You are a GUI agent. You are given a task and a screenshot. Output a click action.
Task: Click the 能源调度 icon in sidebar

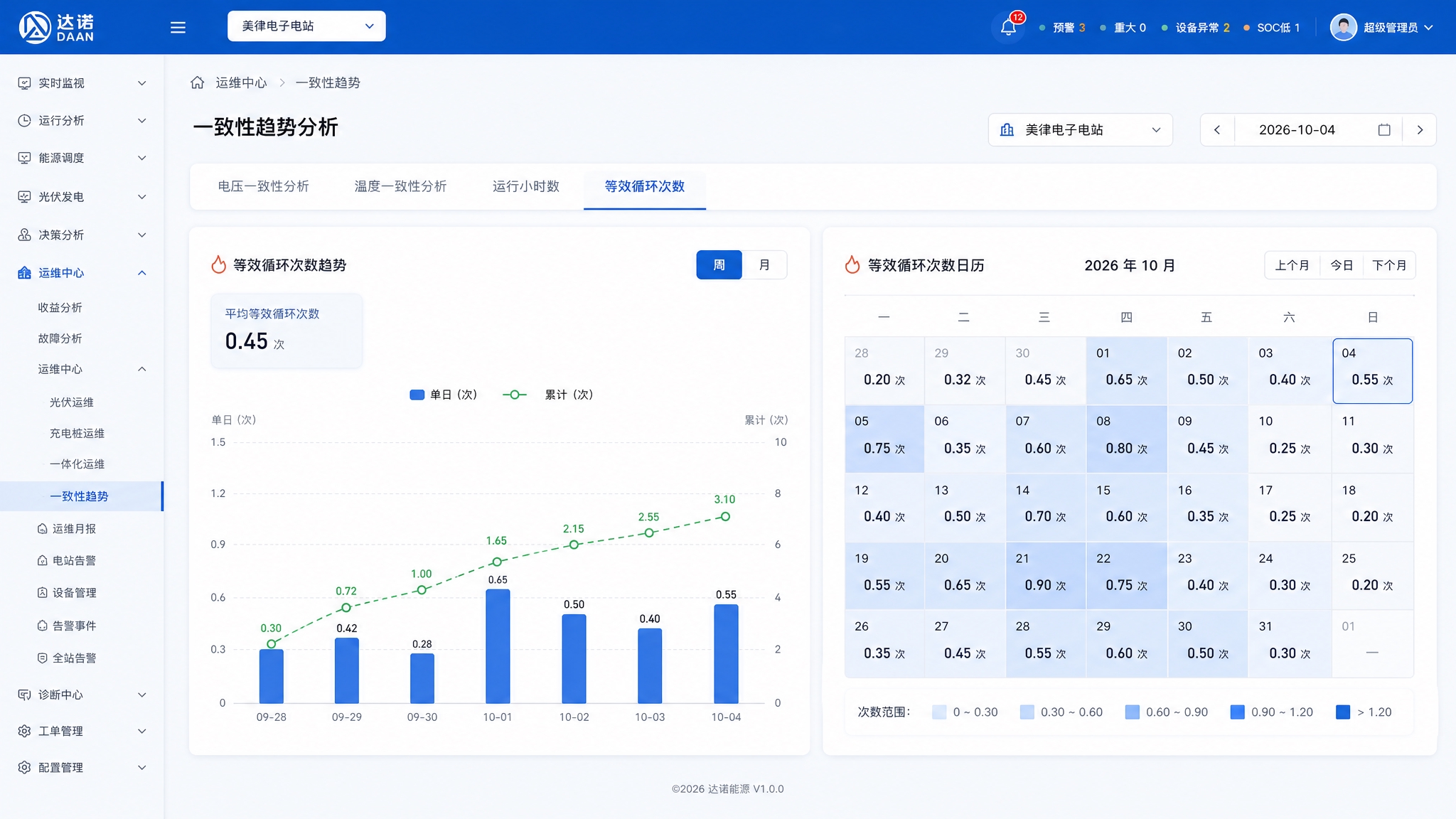coord(24,158)
